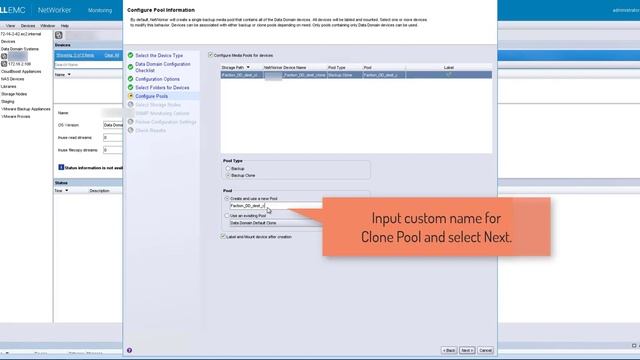Open the OS Version dropdown field

click(x=113, y=125)
